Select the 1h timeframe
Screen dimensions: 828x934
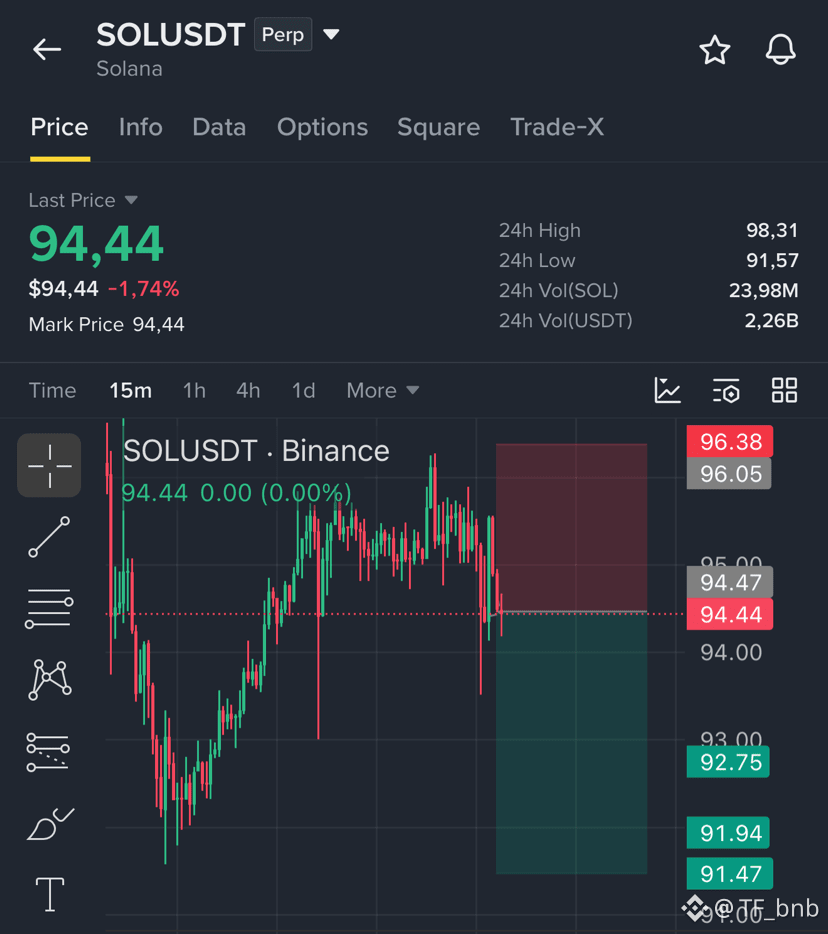[194, 391]
